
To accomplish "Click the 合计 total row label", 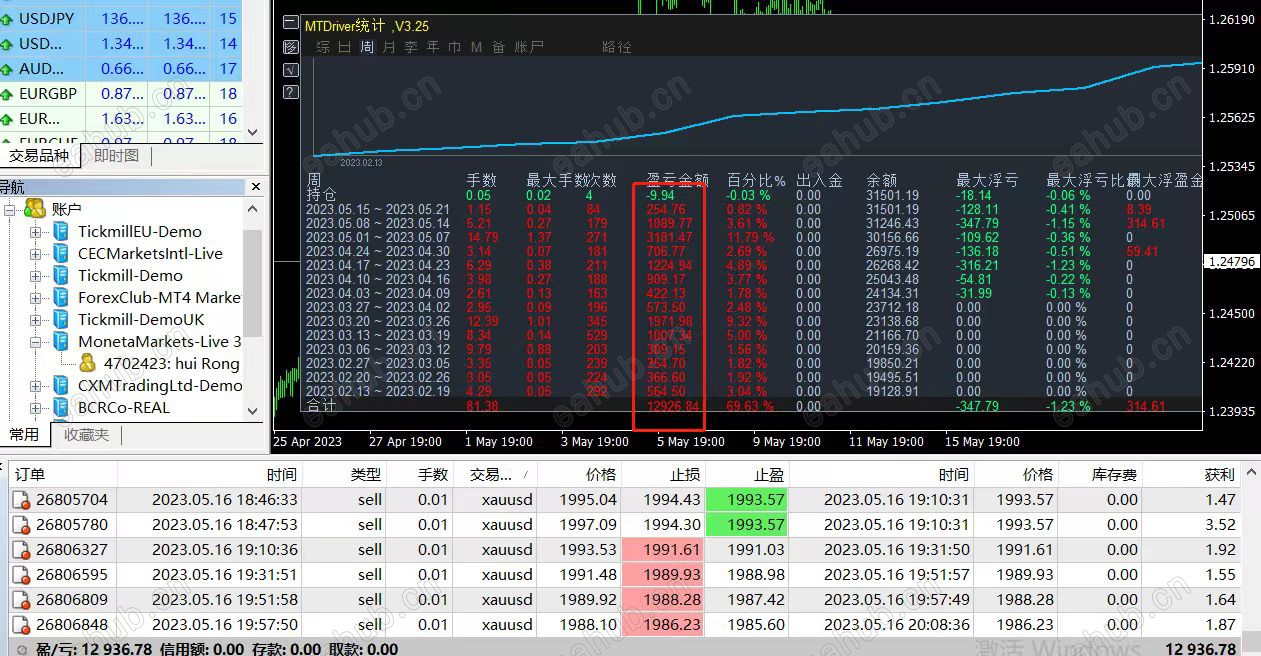I will [321, 406].
